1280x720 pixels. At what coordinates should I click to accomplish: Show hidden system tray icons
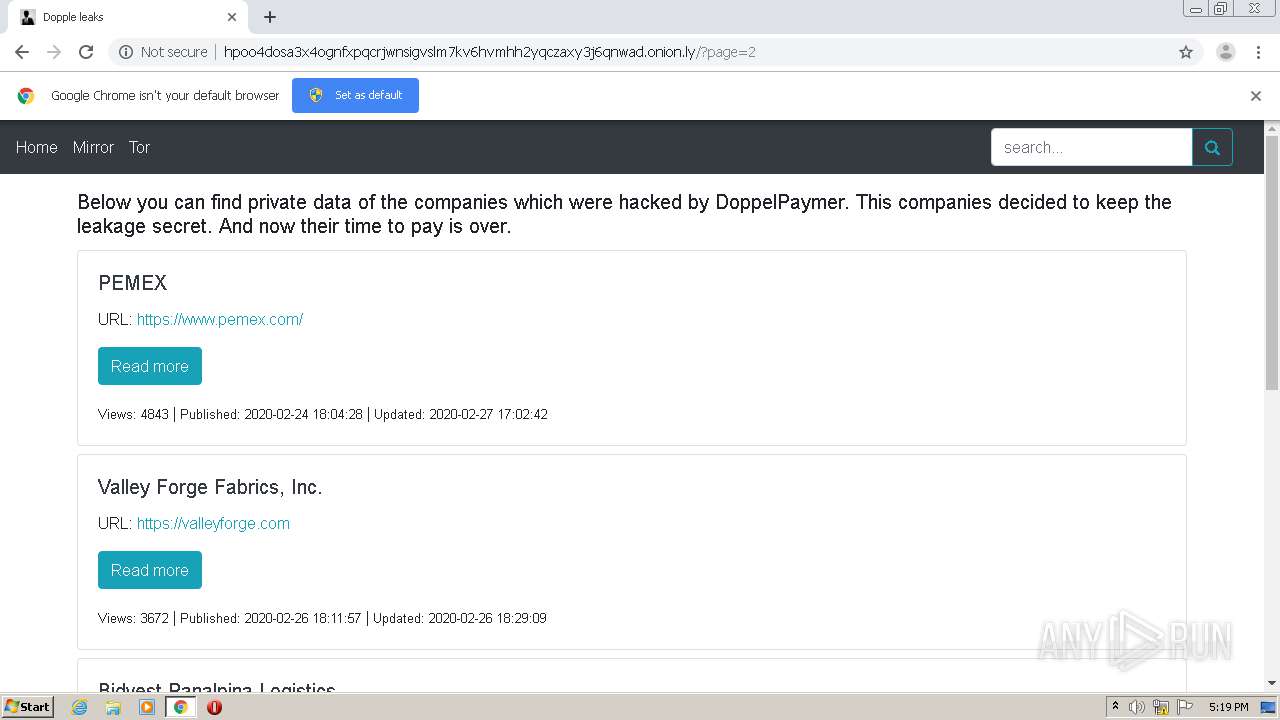tap(1115, 707)
